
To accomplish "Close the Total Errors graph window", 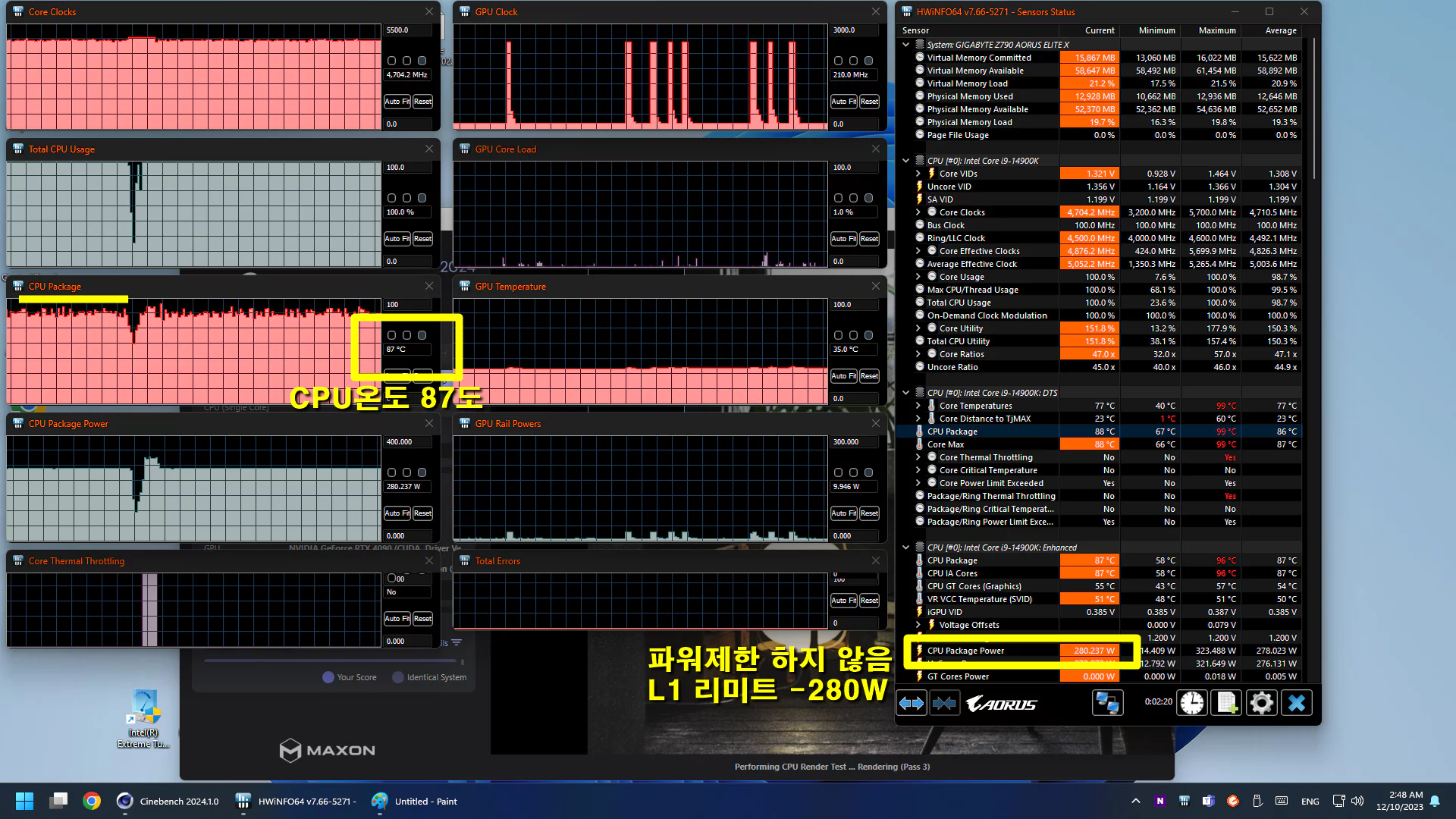I will point(876,560).
